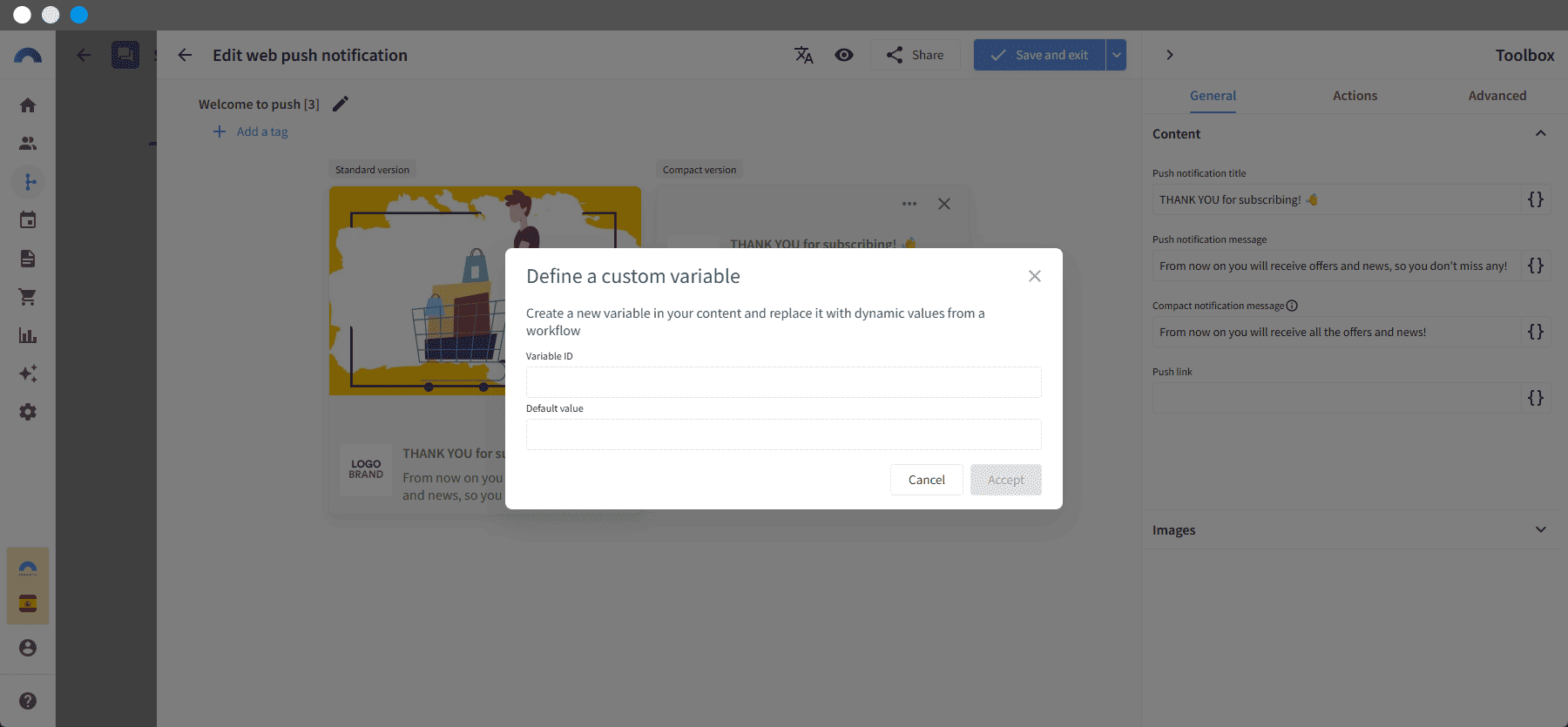Focus the Default value input field
Viewport: 1568px width, 727px height.
tap(784, 434)
